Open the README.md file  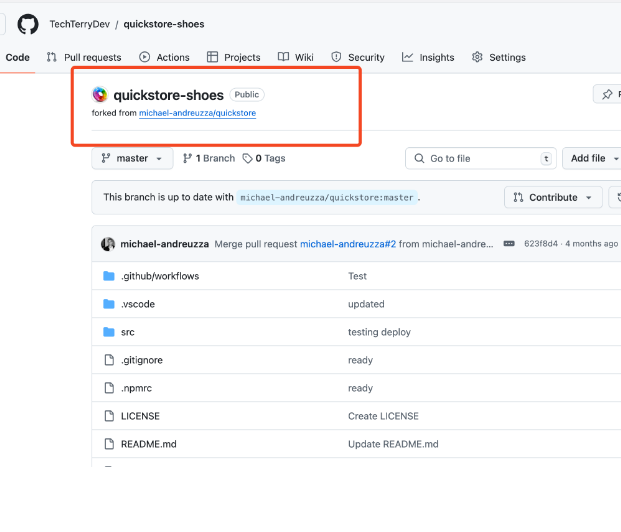click(148, 444)
